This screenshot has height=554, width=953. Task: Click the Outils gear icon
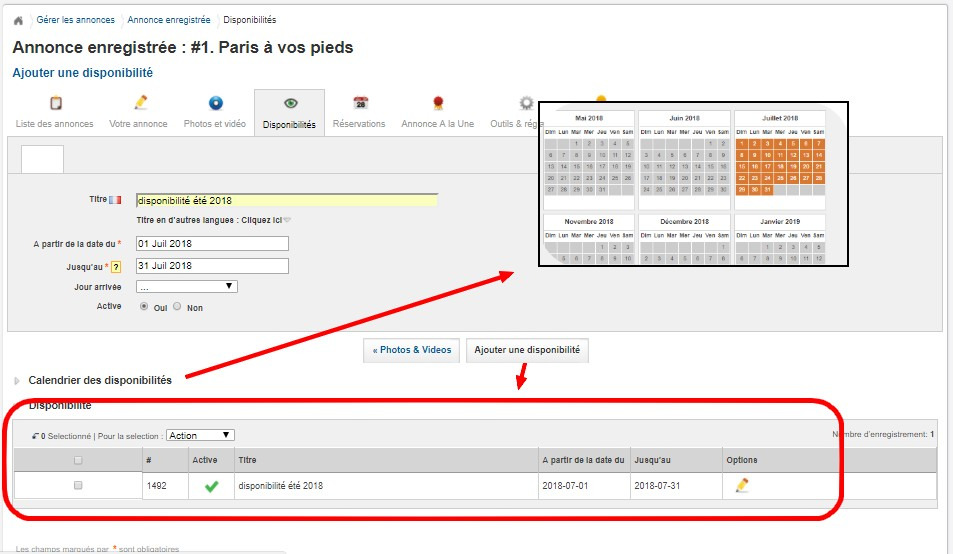(x=525, y=103)
